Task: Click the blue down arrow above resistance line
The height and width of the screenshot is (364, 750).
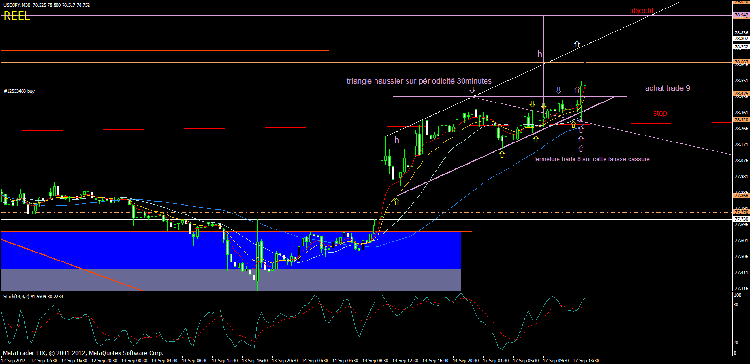Action: point(558,90)
